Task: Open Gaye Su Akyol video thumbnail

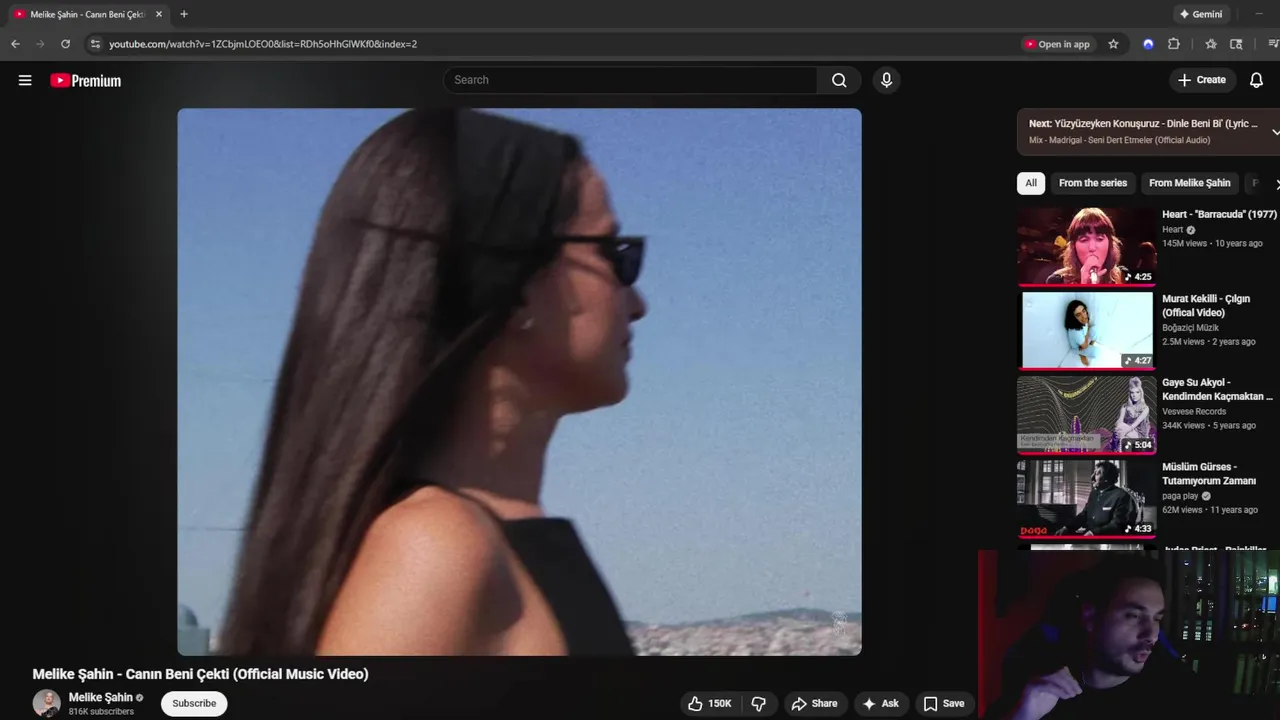Action: pos(1086,414)
